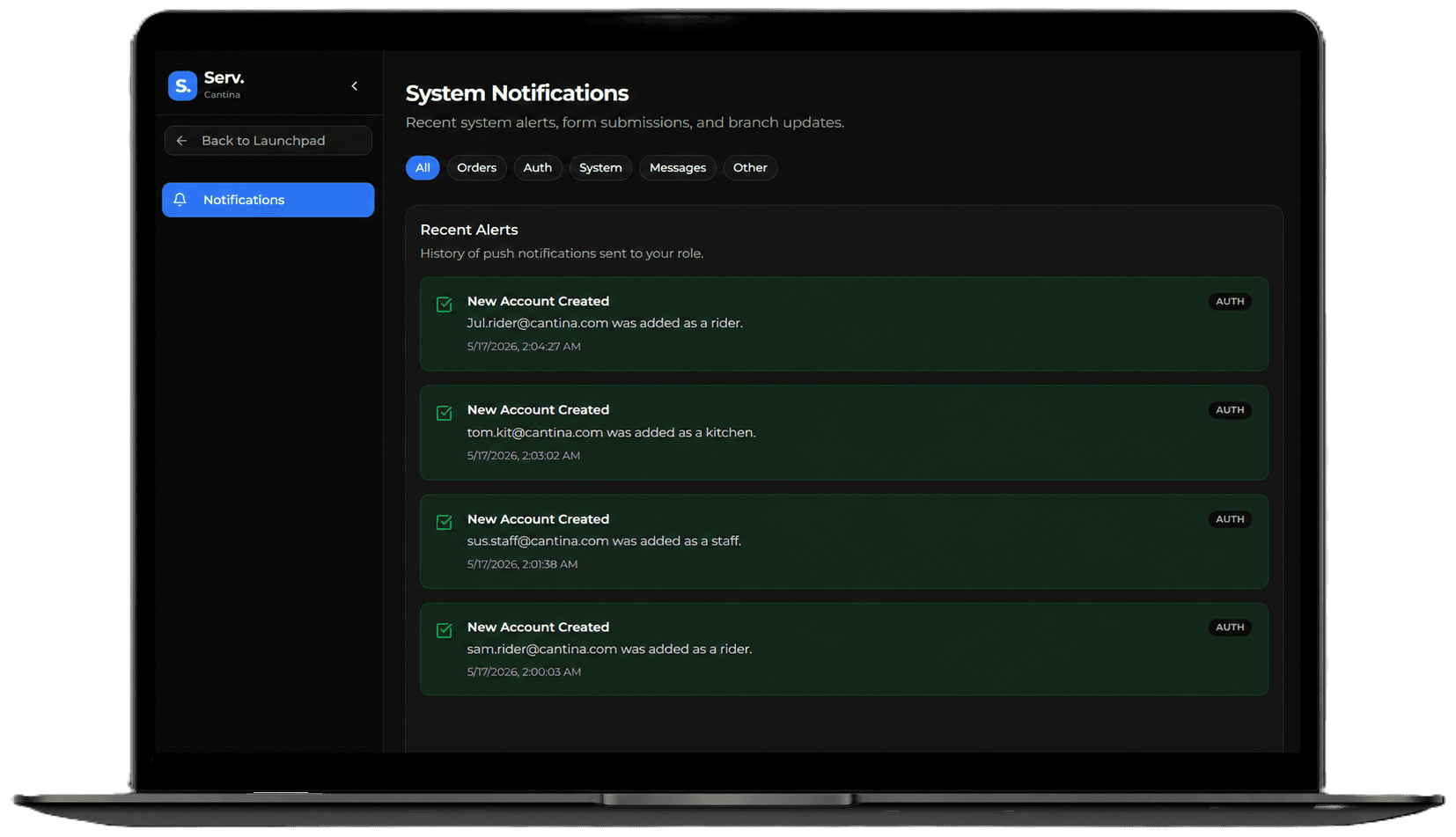Open the Notifications sidebar item
This screenshot has height=837, width=1456.
pos(268,200)
